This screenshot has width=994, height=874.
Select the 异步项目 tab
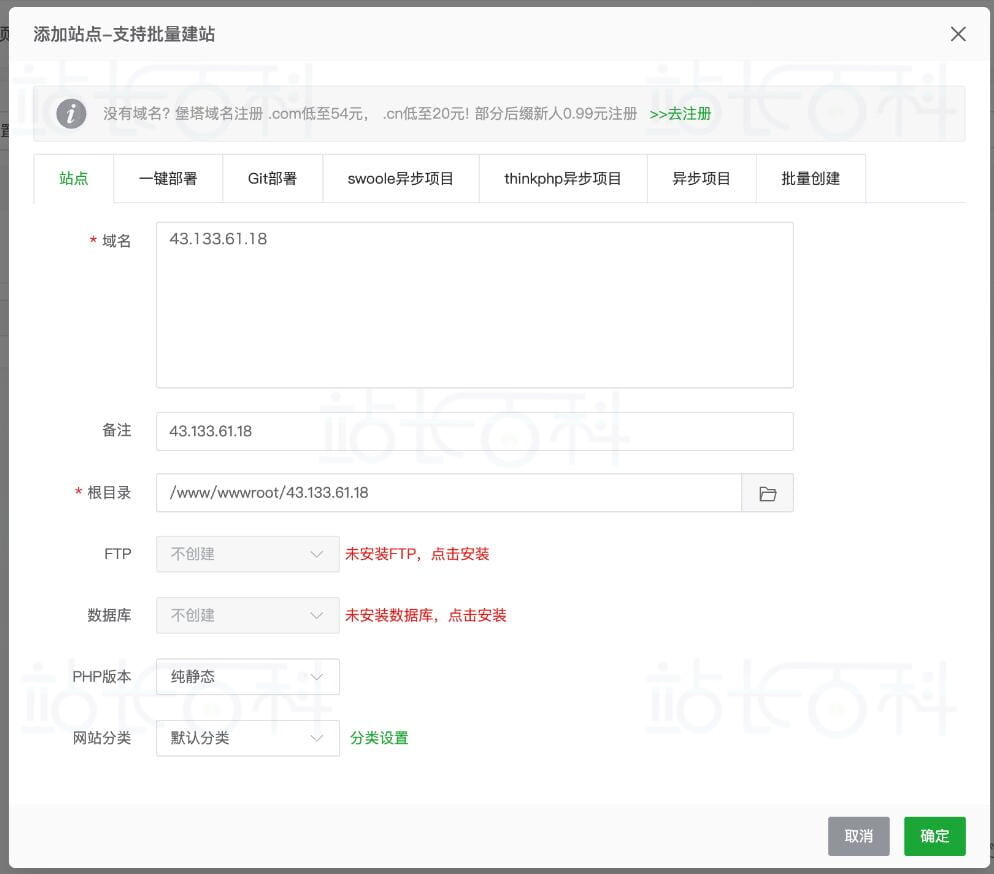(701, 179)
